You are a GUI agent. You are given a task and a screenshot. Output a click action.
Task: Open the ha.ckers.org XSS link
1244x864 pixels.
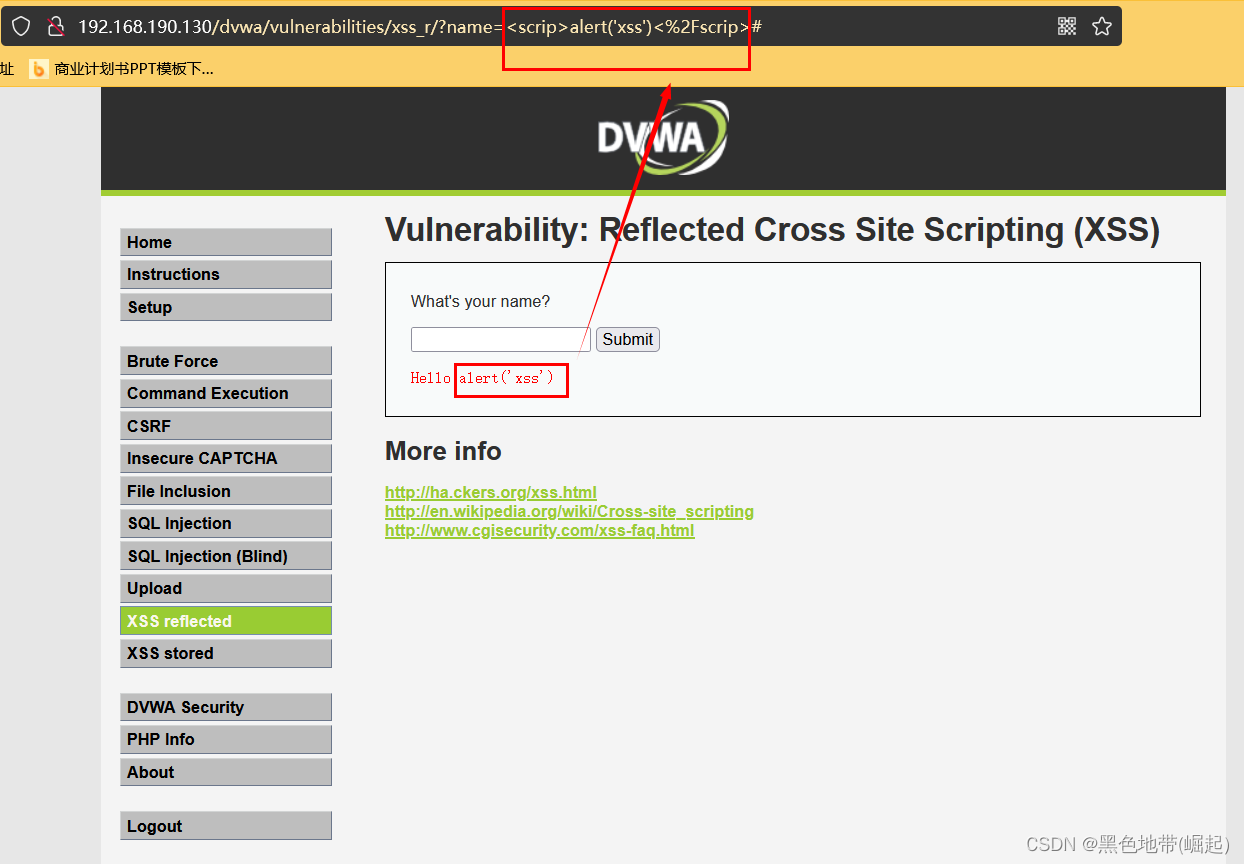pyautogui.click(x=490, y=492)
